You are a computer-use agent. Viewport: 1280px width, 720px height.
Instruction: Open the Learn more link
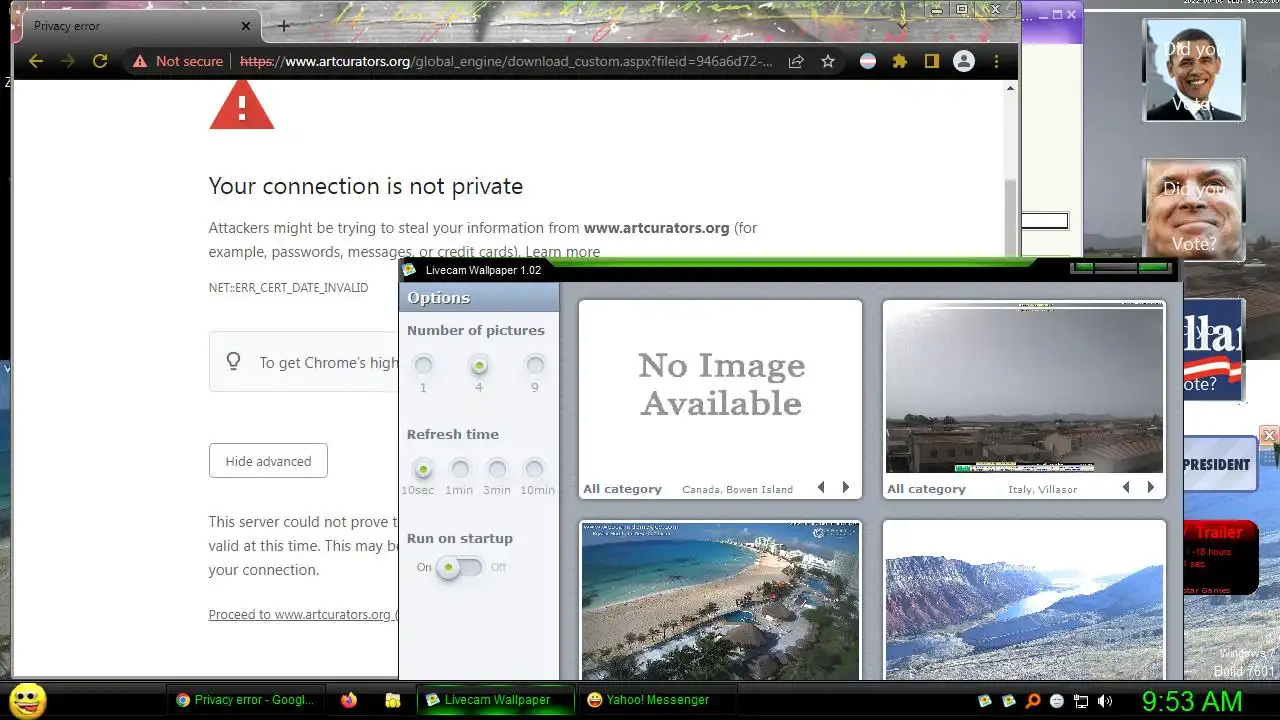click(563, 252)
